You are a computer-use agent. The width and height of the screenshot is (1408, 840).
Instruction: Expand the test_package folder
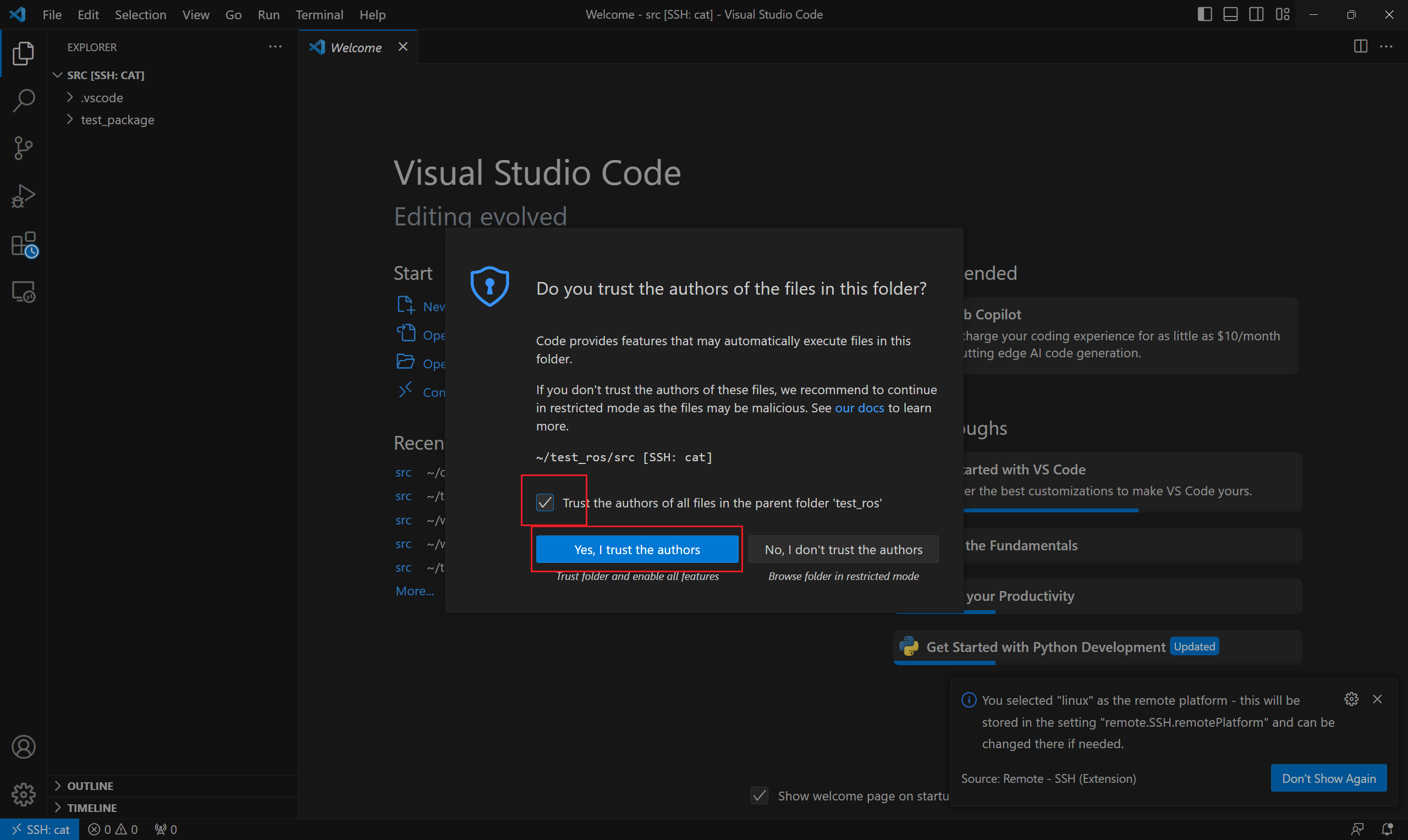pos(173,119)
